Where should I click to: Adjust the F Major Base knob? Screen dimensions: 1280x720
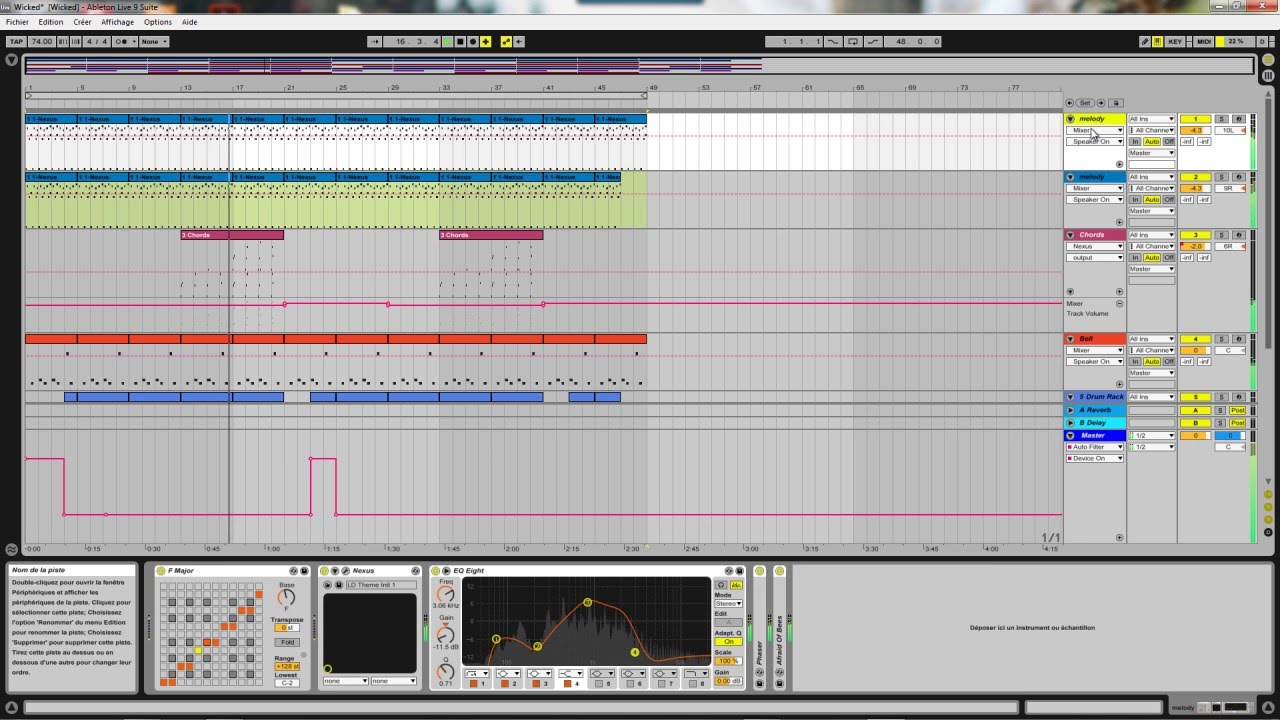(x=287, y=599)
